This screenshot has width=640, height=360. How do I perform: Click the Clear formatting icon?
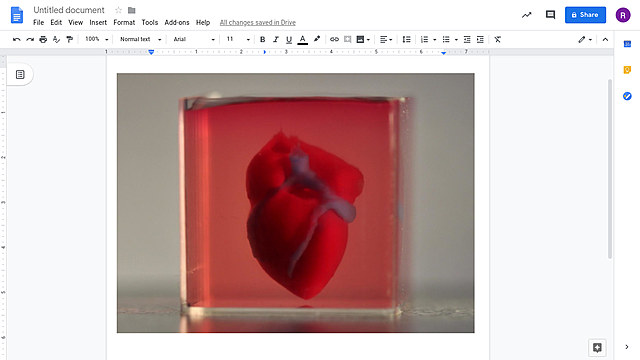click(x=498, y=39)
